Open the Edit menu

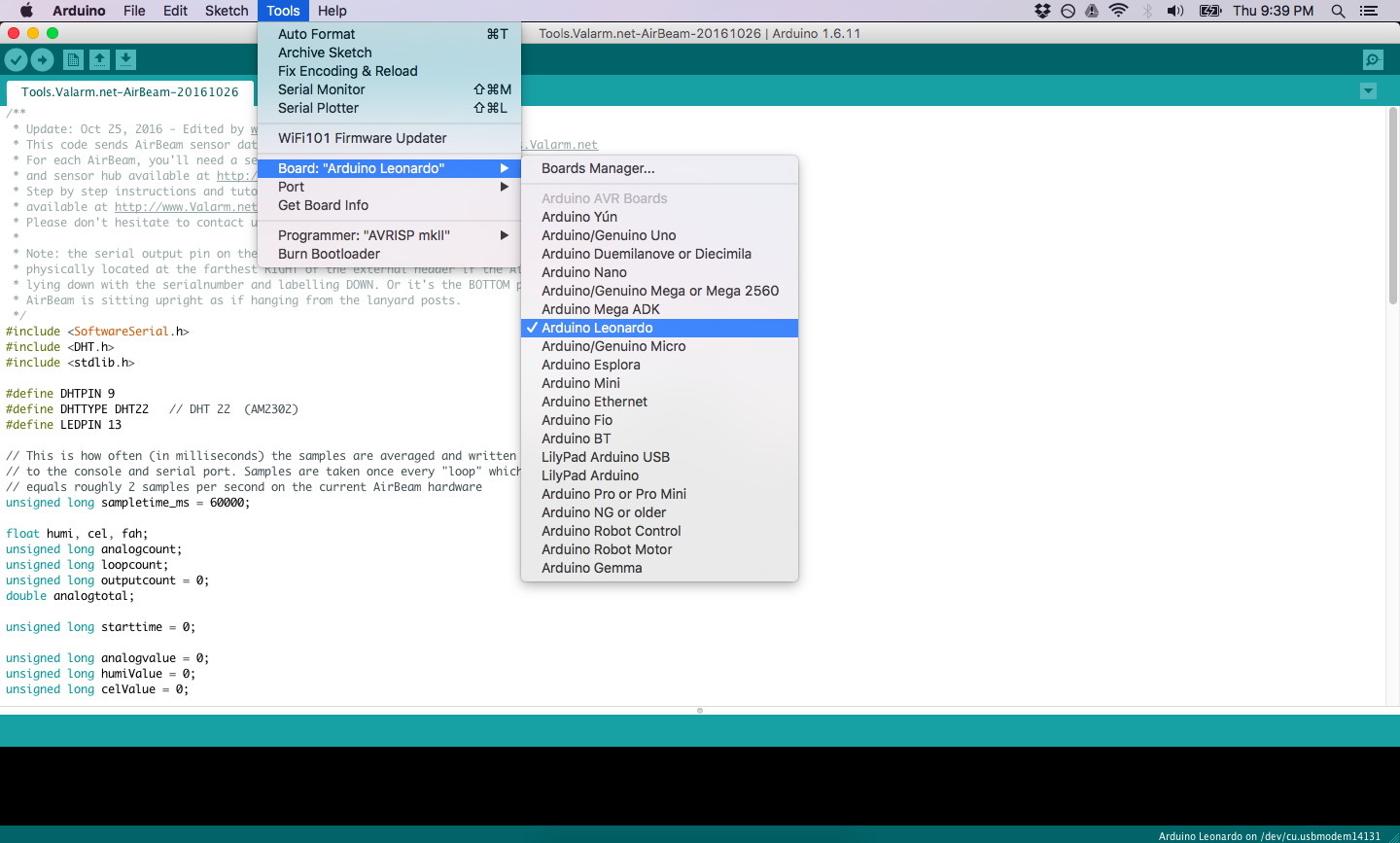(176, 11)
